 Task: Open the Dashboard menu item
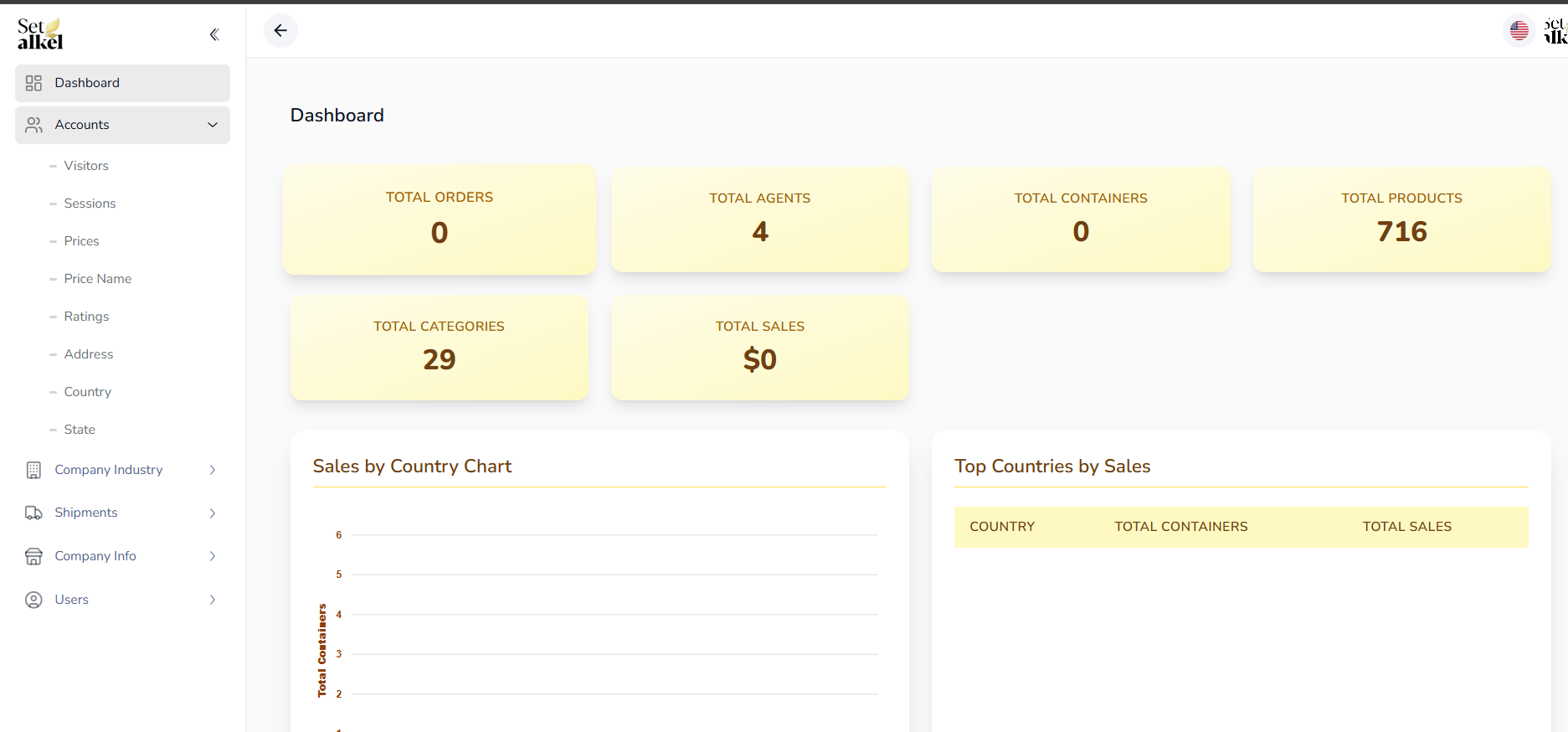(x=122, y=83)
